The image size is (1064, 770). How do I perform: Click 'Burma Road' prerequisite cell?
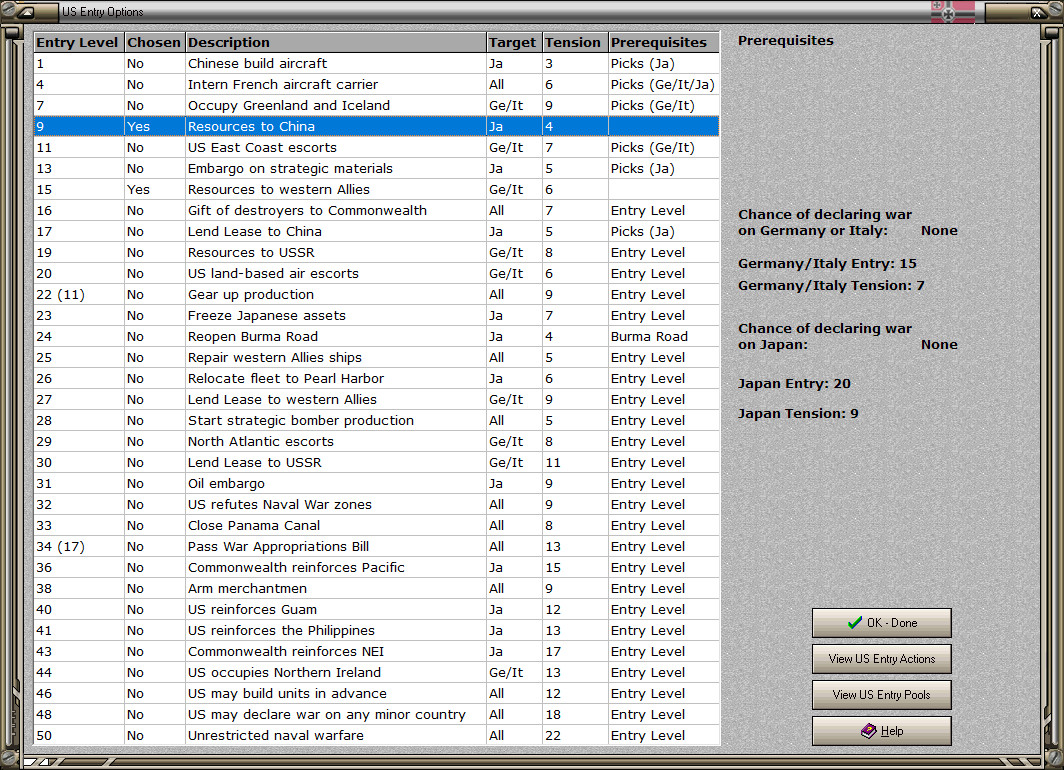tap(664, 337)
